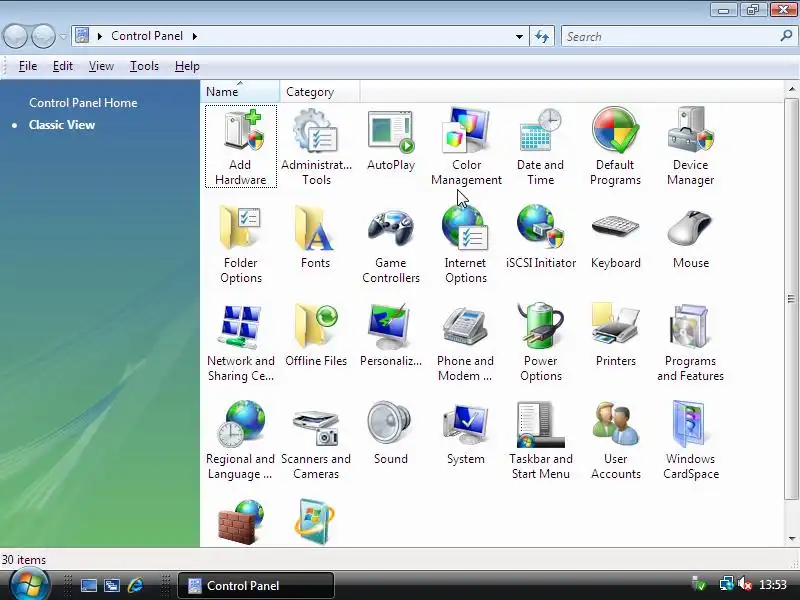This screenshot has height=600, width=800.
Task: Open Windows CardSpace
Action: 690,440
